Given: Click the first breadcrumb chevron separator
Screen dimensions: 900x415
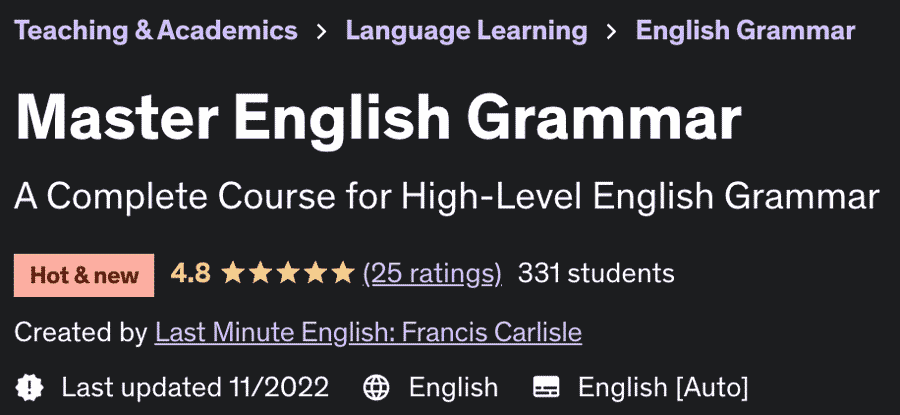Looking at the screenshot, I should (x=321, y=32).
